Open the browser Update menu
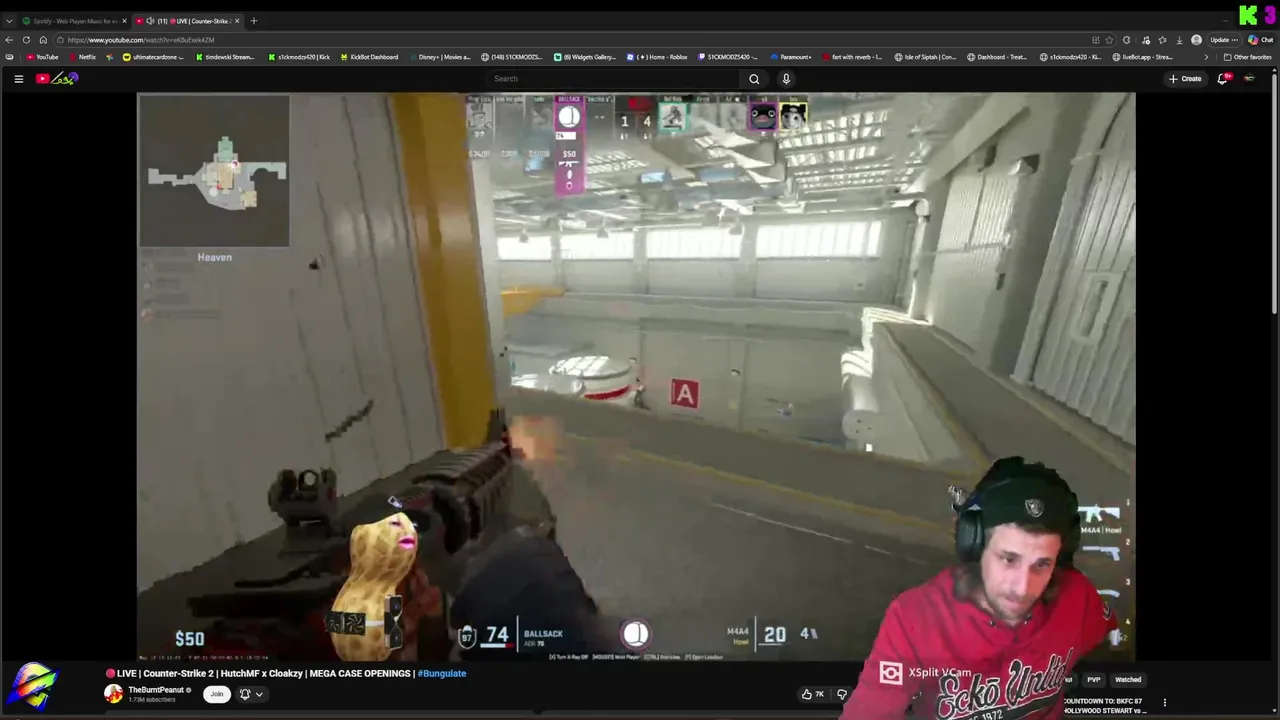This screenshot has height=720, width=1280. coord(1223,40)
